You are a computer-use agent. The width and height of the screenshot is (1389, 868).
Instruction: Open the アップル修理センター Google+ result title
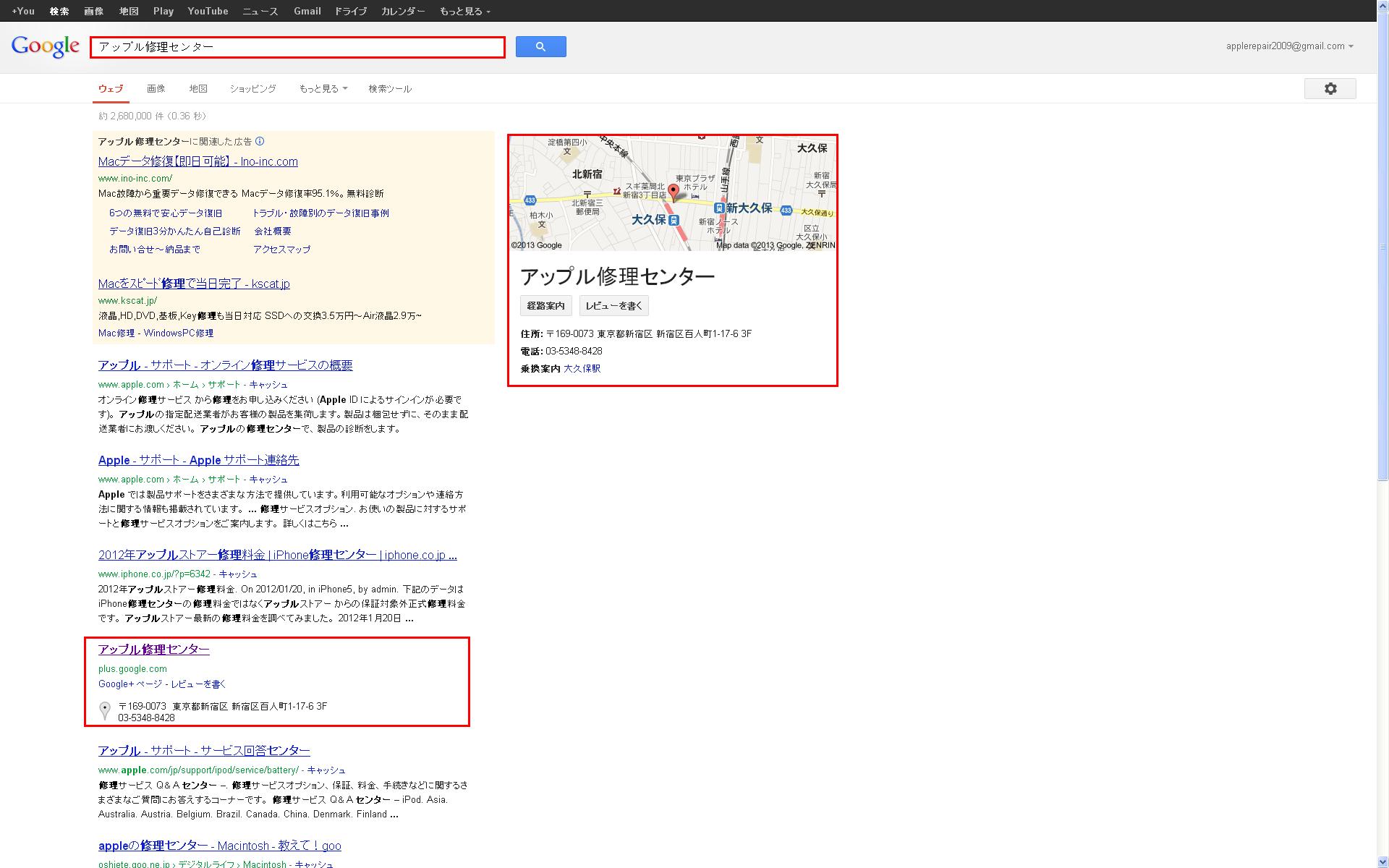click(x=154, y=650)
